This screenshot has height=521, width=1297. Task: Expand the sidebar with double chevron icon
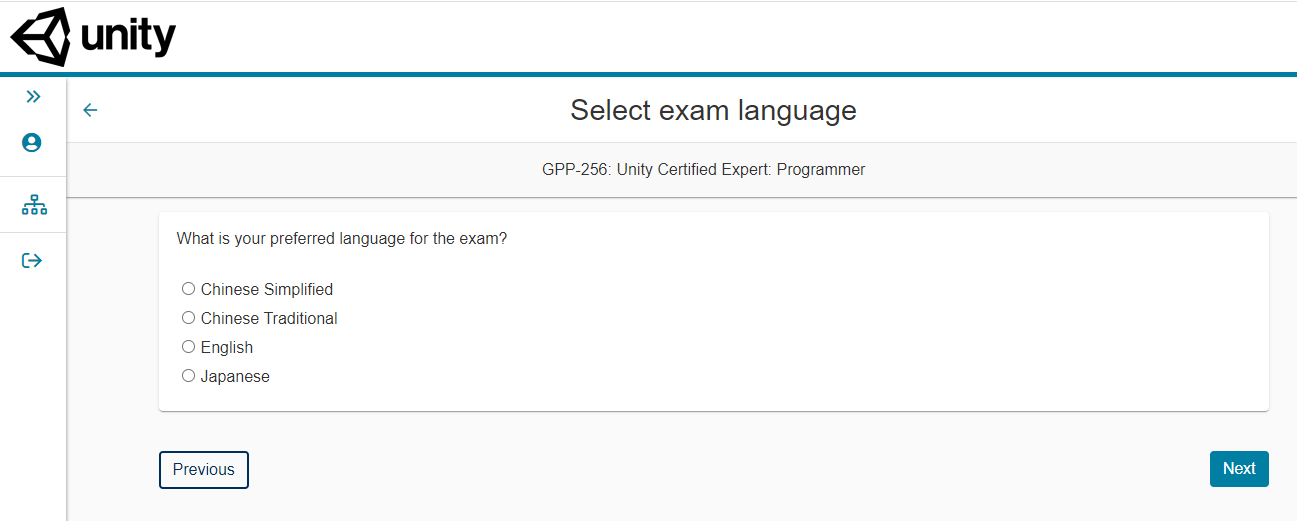[x=33, y=96]
